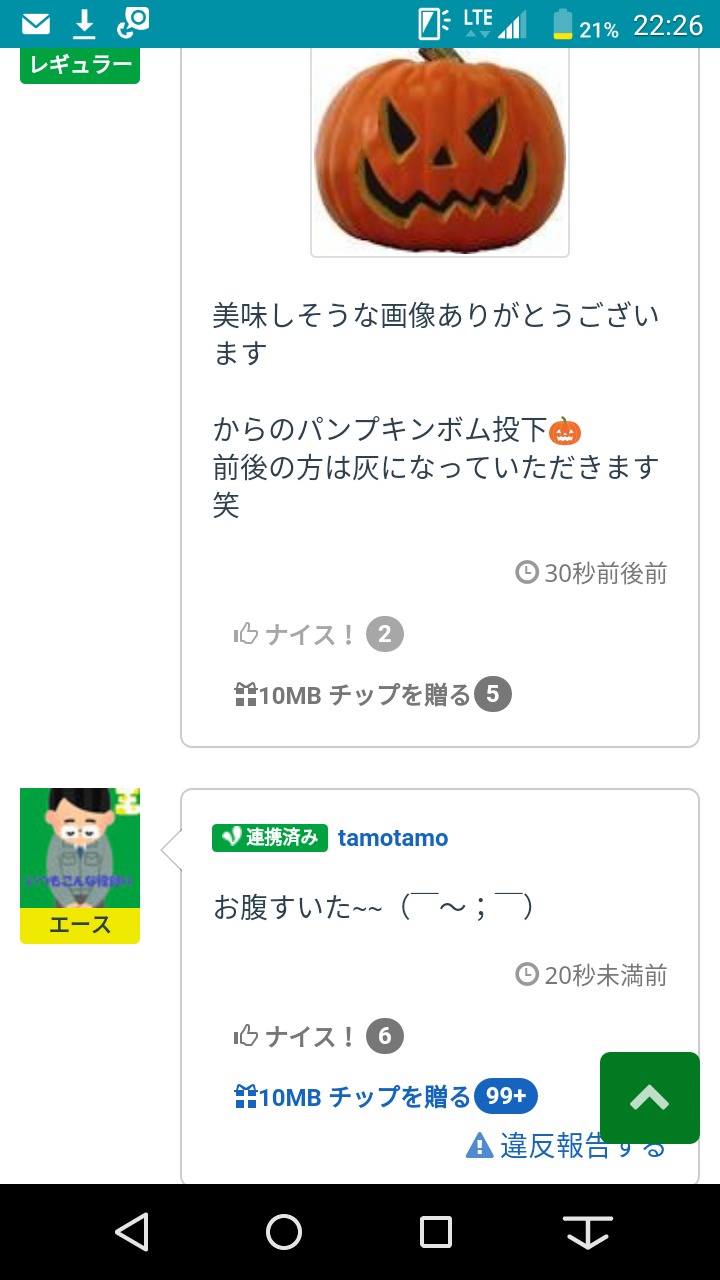The height and width of the screenshot is (1280, 720).
Task: Send 10MB chip to pumpkin post
Action: pos(352,694)
